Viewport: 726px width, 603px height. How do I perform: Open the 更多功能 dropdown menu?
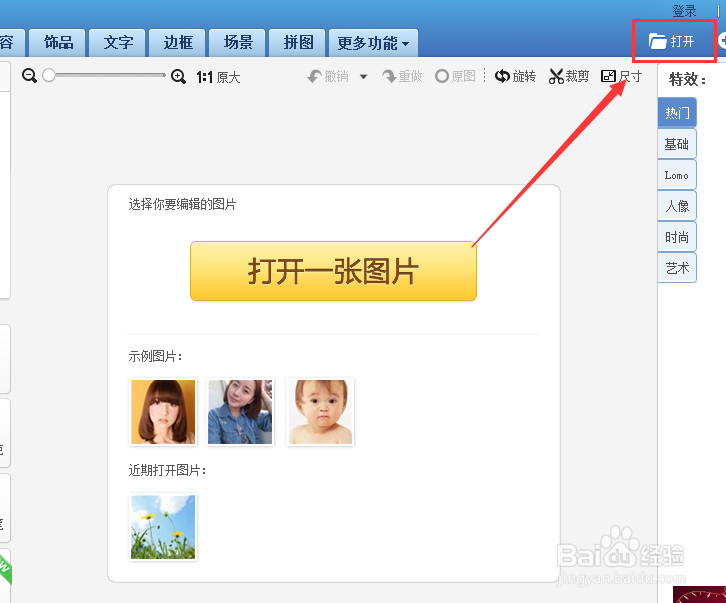coord(373,43)
